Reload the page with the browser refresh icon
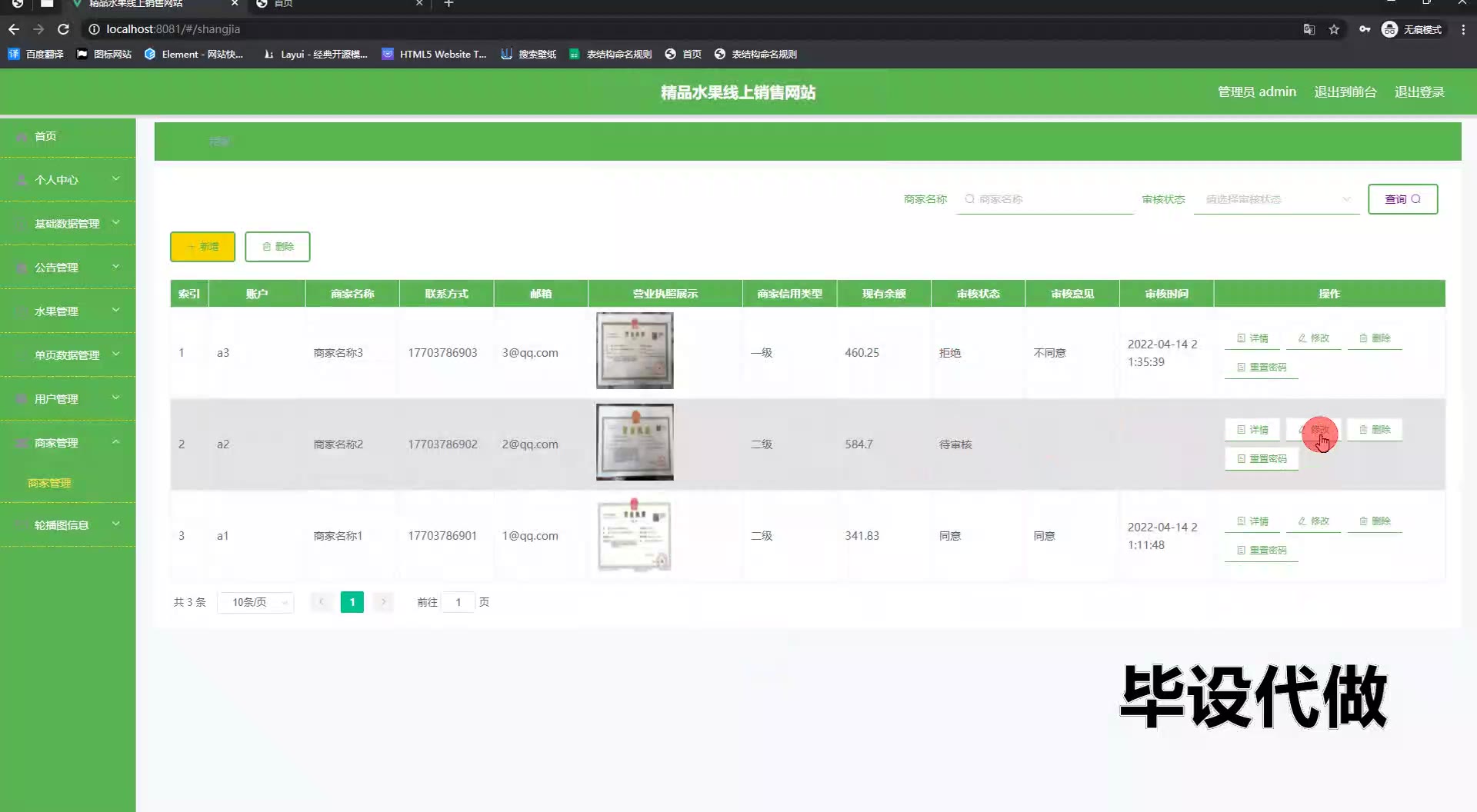The height and width of the screenshot is (812, 1477). tap(64, 29)
